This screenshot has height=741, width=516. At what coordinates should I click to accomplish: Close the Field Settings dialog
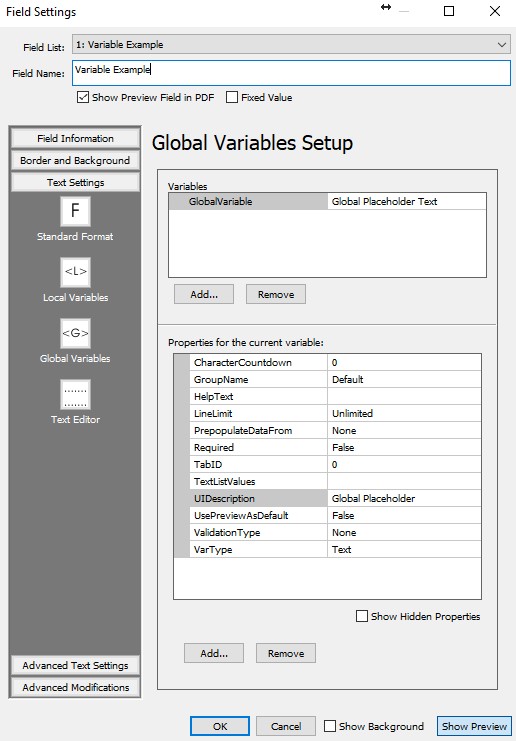(495, 11)
